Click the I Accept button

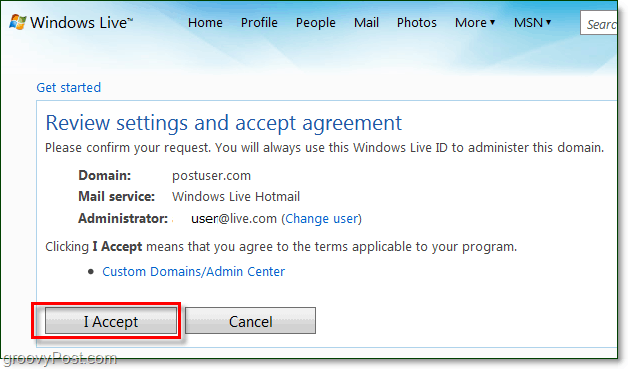(111, 321)
